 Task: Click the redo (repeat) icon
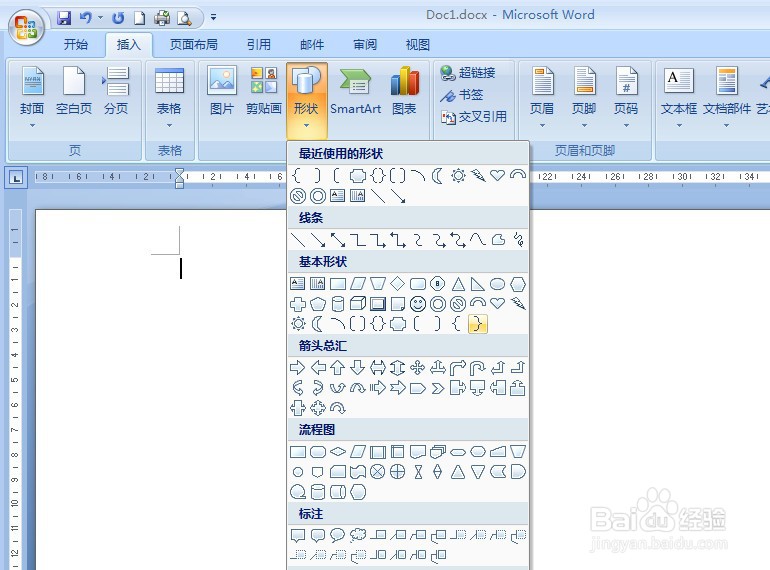[118, 18]
